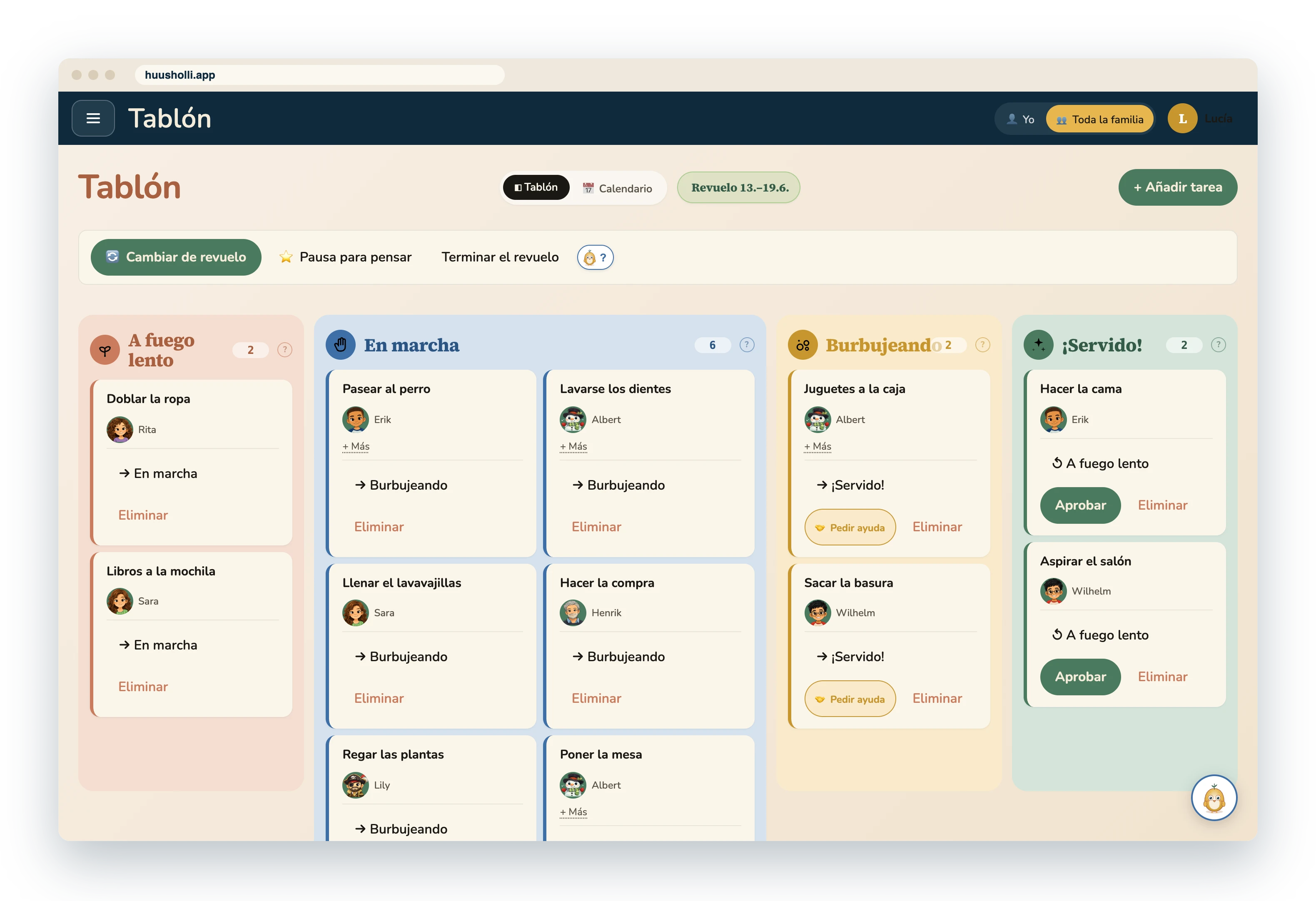Image resolution: width=1316 pixels, height=901 pixels.
Task: Switch filter to Toda la familia
Action: click(1100, 119)
